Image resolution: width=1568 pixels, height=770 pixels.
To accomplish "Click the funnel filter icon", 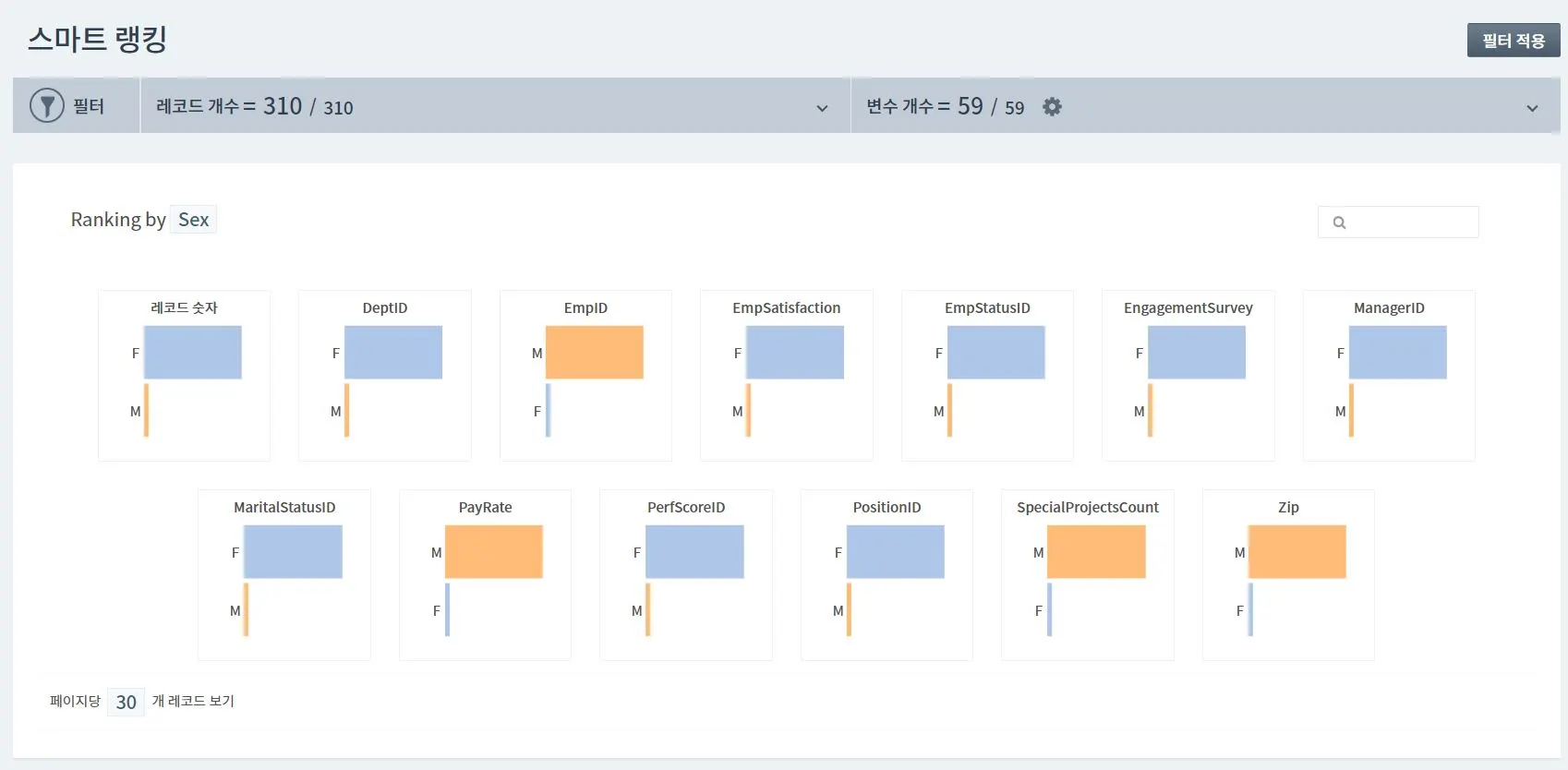I will [46, 106].
